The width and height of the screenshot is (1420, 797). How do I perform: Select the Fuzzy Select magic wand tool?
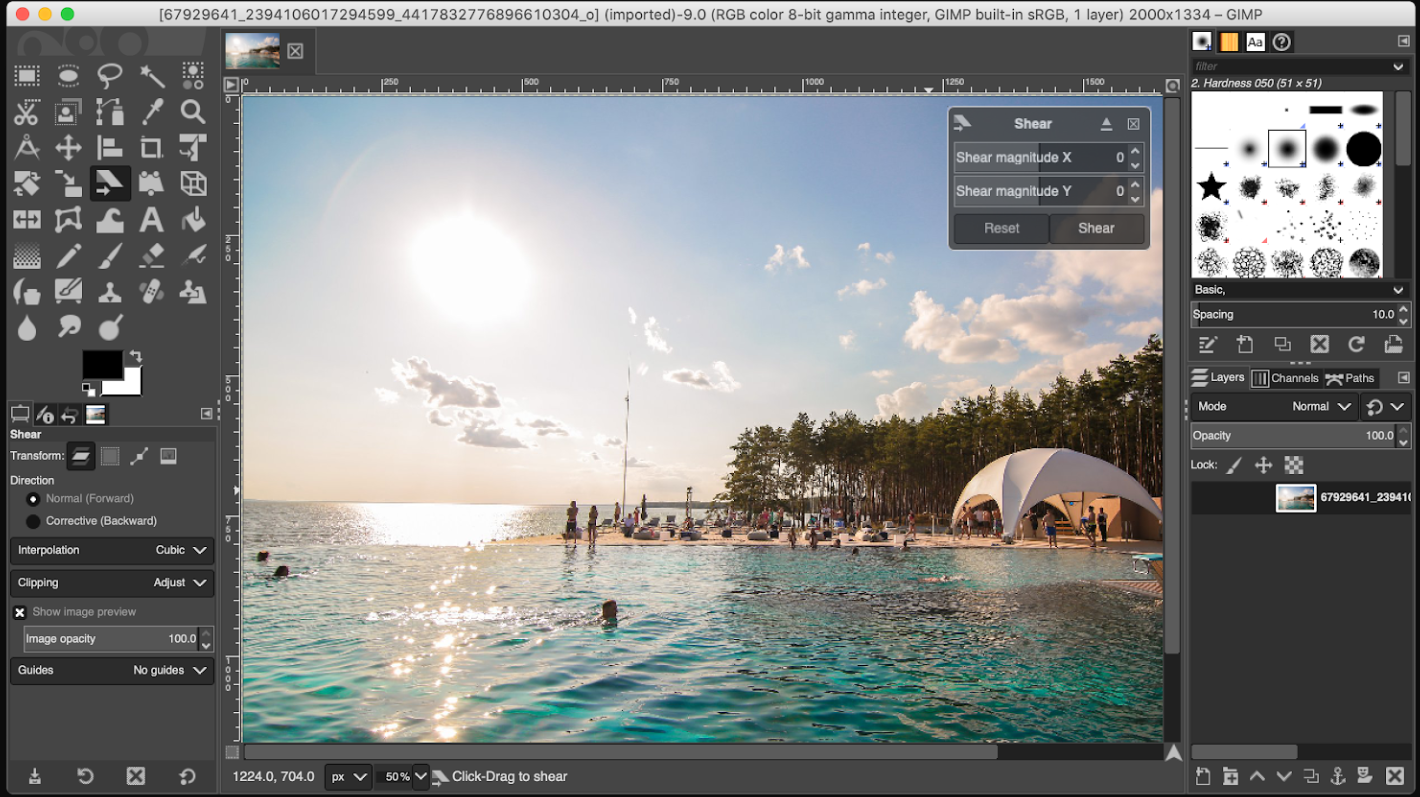151,76
